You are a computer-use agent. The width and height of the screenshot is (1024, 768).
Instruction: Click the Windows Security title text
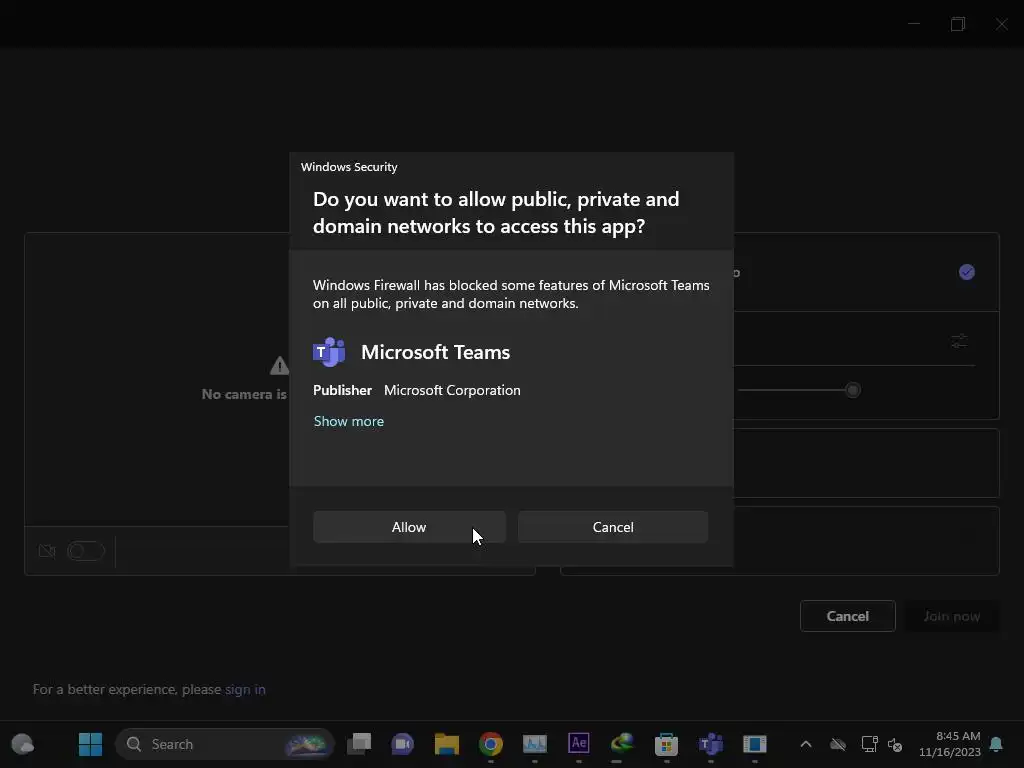349,167
